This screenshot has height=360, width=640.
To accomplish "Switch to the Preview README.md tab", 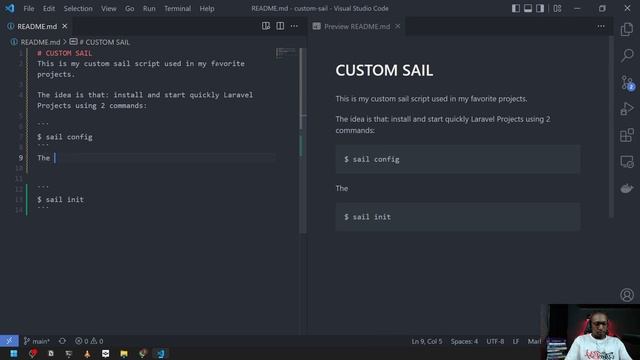I will 357,27.
